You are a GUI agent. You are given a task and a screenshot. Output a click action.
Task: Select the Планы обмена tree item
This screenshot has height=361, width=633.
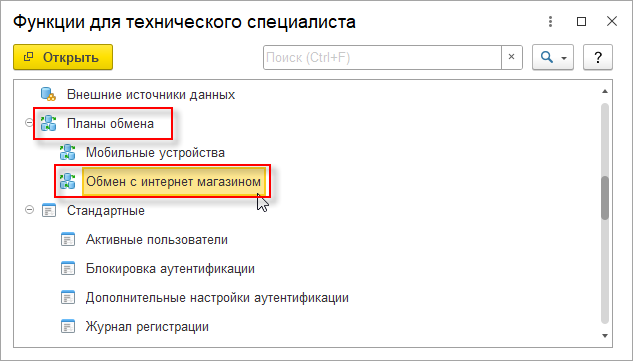click(x=110, y=124)
